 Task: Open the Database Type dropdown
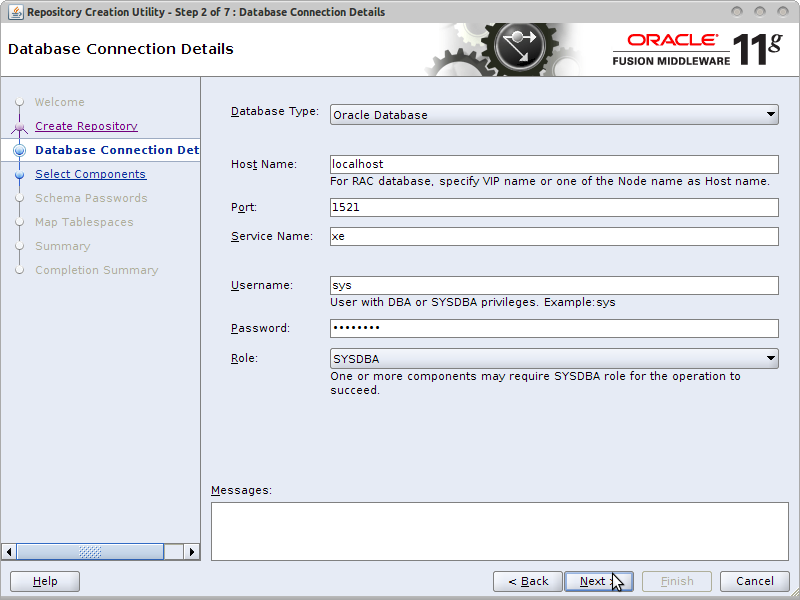554,115
